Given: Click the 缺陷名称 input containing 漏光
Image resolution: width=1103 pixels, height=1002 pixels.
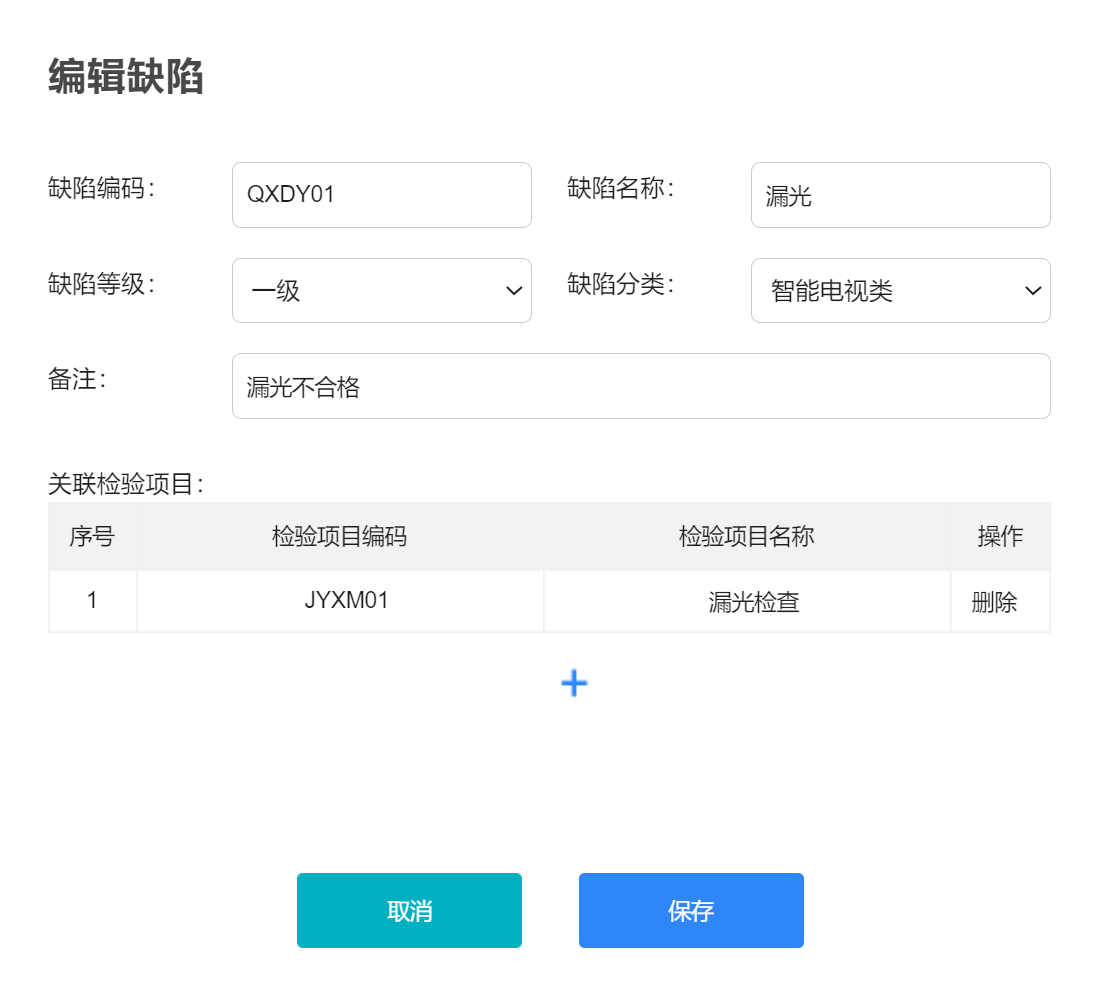Looking at the screenshot, I should point(900,195).
